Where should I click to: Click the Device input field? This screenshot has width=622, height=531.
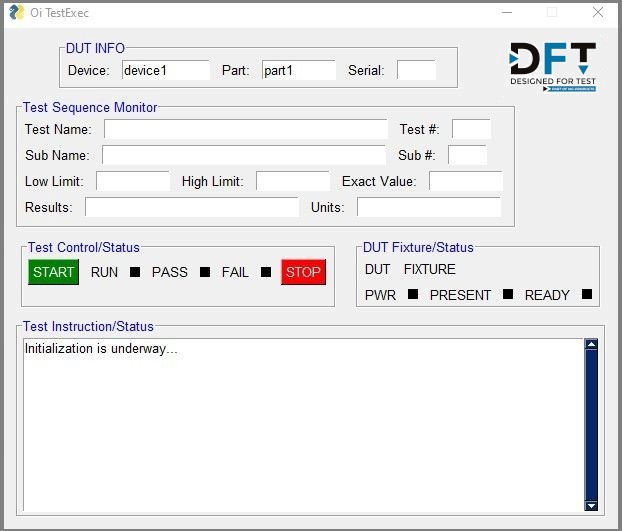tap(166, 70)
